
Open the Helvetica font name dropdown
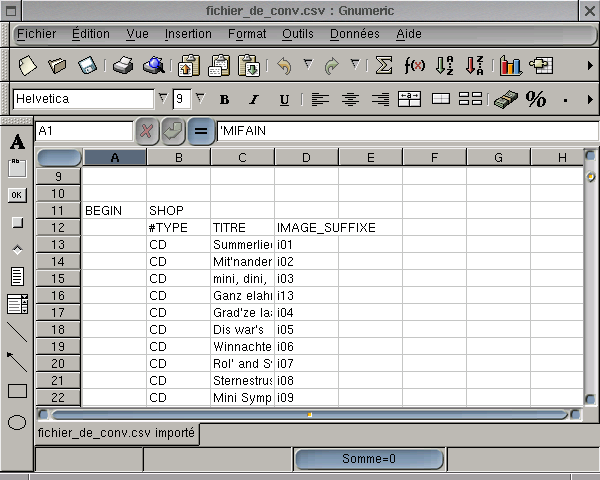[163, 98]
